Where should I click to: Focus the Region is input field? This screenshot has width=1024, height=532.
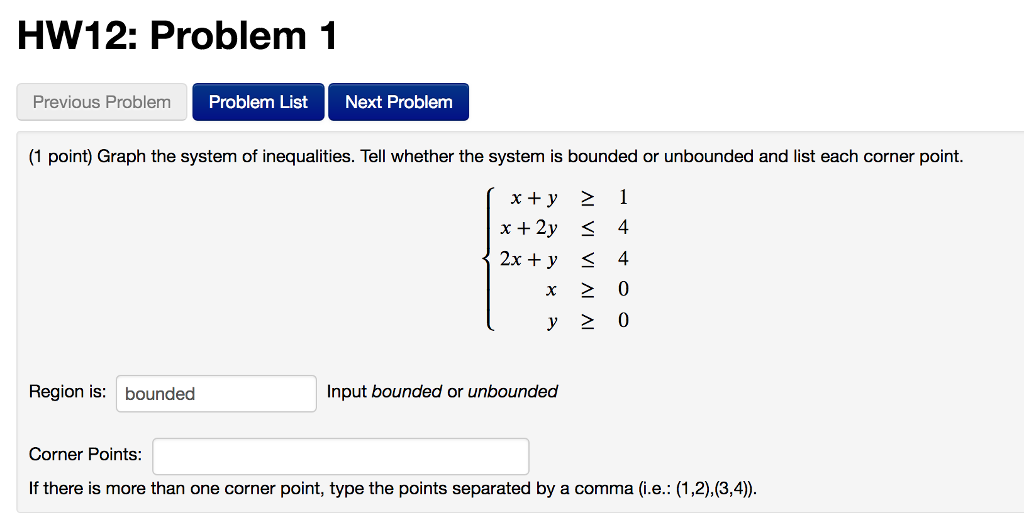216,394
